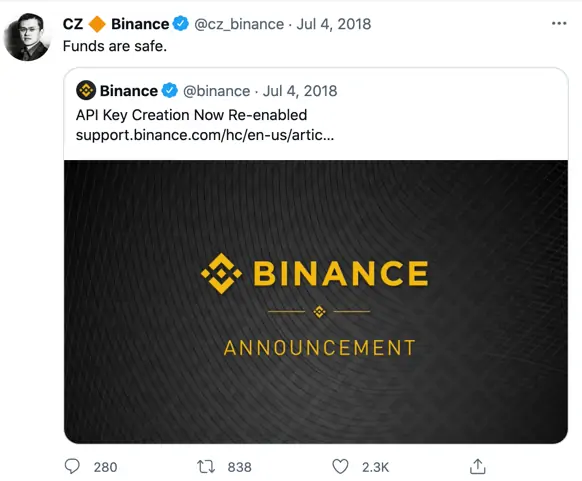Viewport: 582px width, 481px height.
Task: Click 'API Key Creation Now Re-enabled' text
Action: pos(192,115)
